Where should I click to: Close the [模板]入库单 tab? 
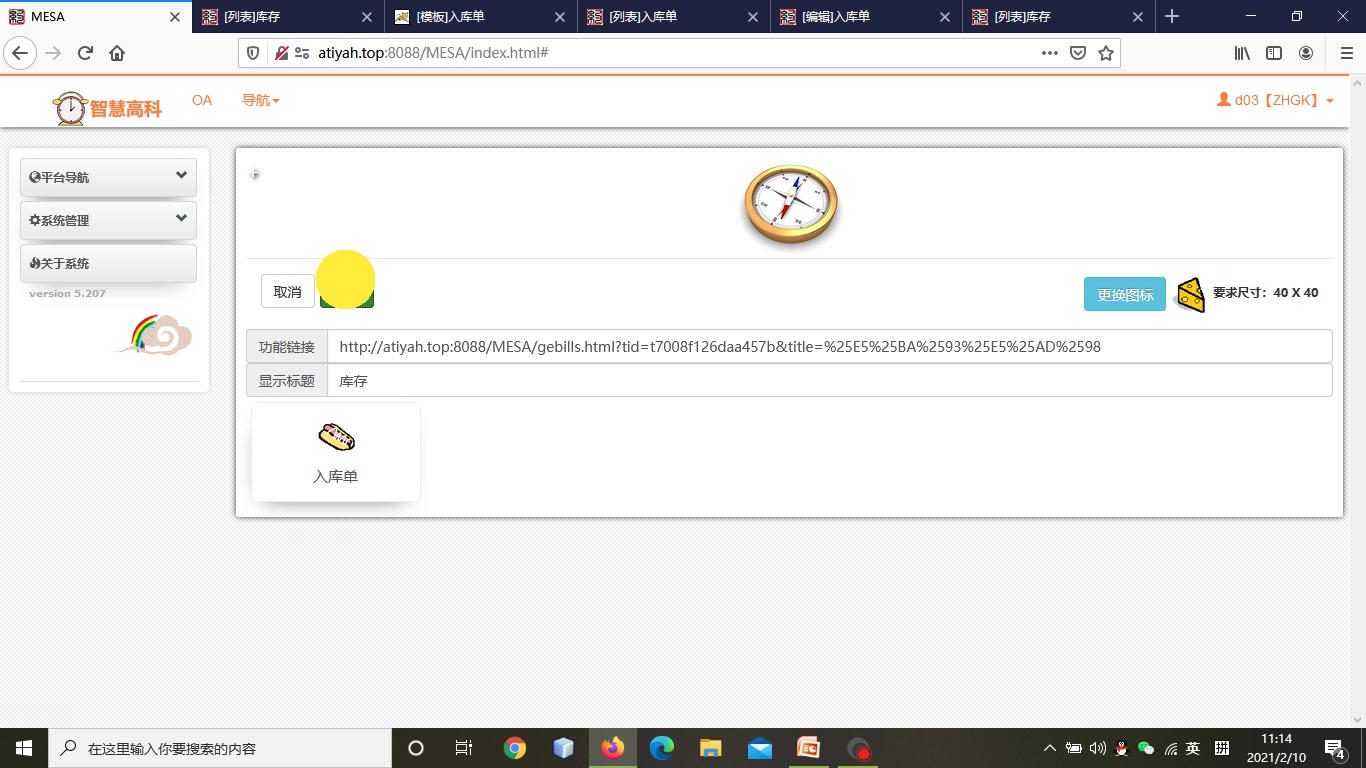pos(560,17)
